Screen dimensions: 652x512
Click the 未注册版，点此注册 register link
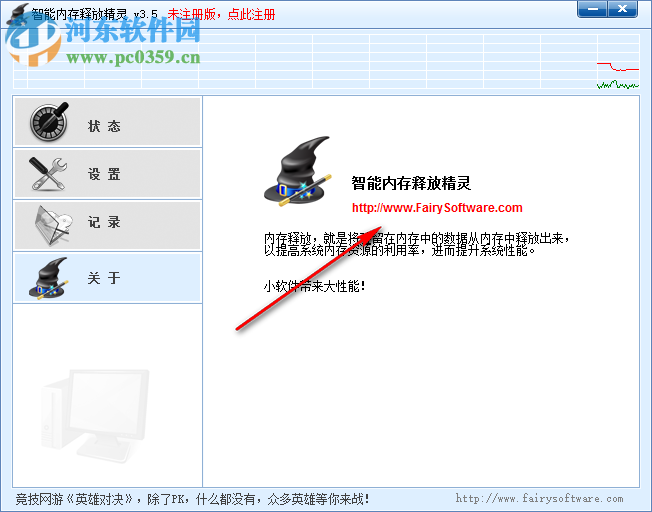pyautogui.click(x=221, y=15)
